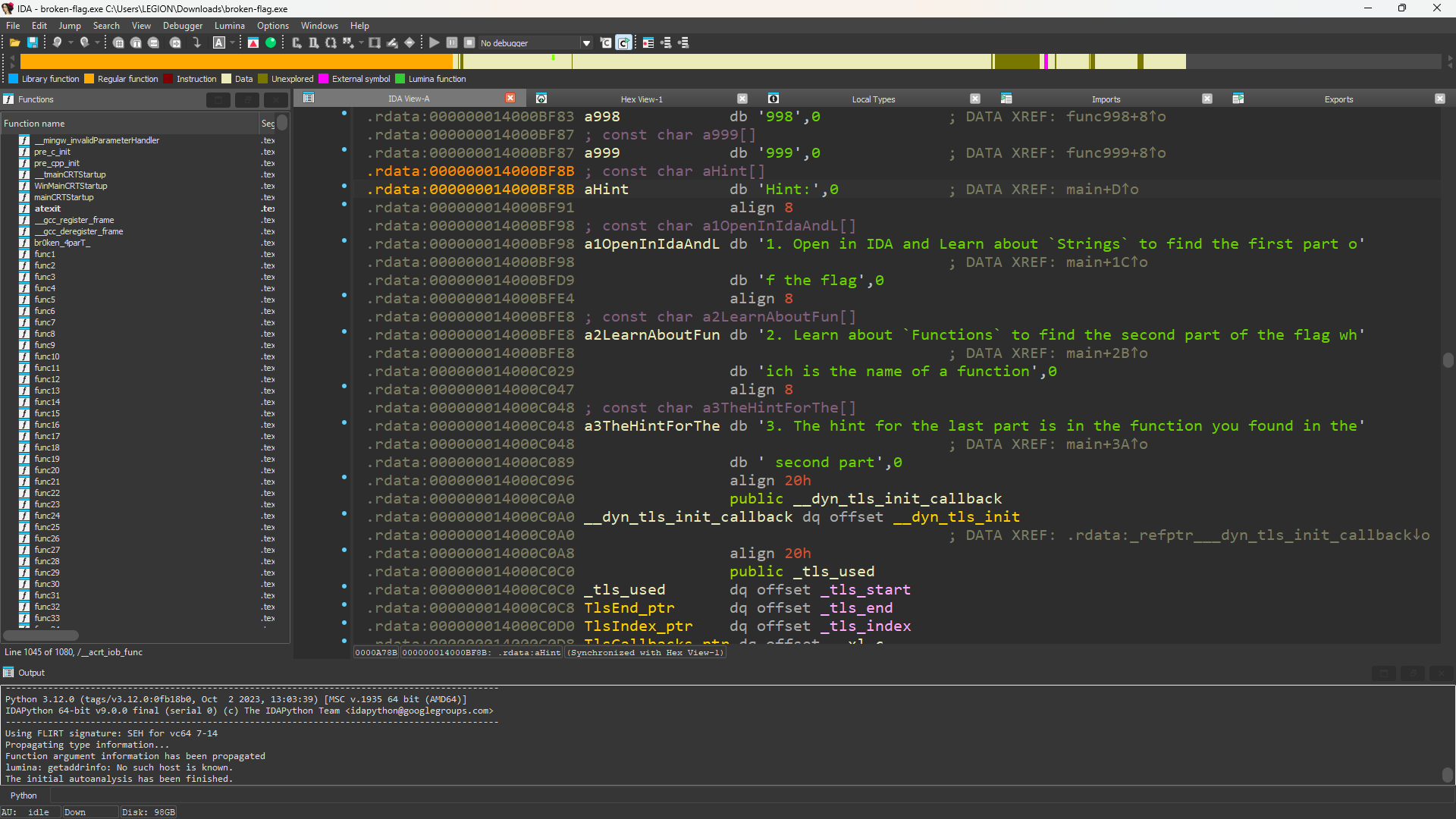Click the jump-down arrow toolbar icon

(x=196, y=43)
